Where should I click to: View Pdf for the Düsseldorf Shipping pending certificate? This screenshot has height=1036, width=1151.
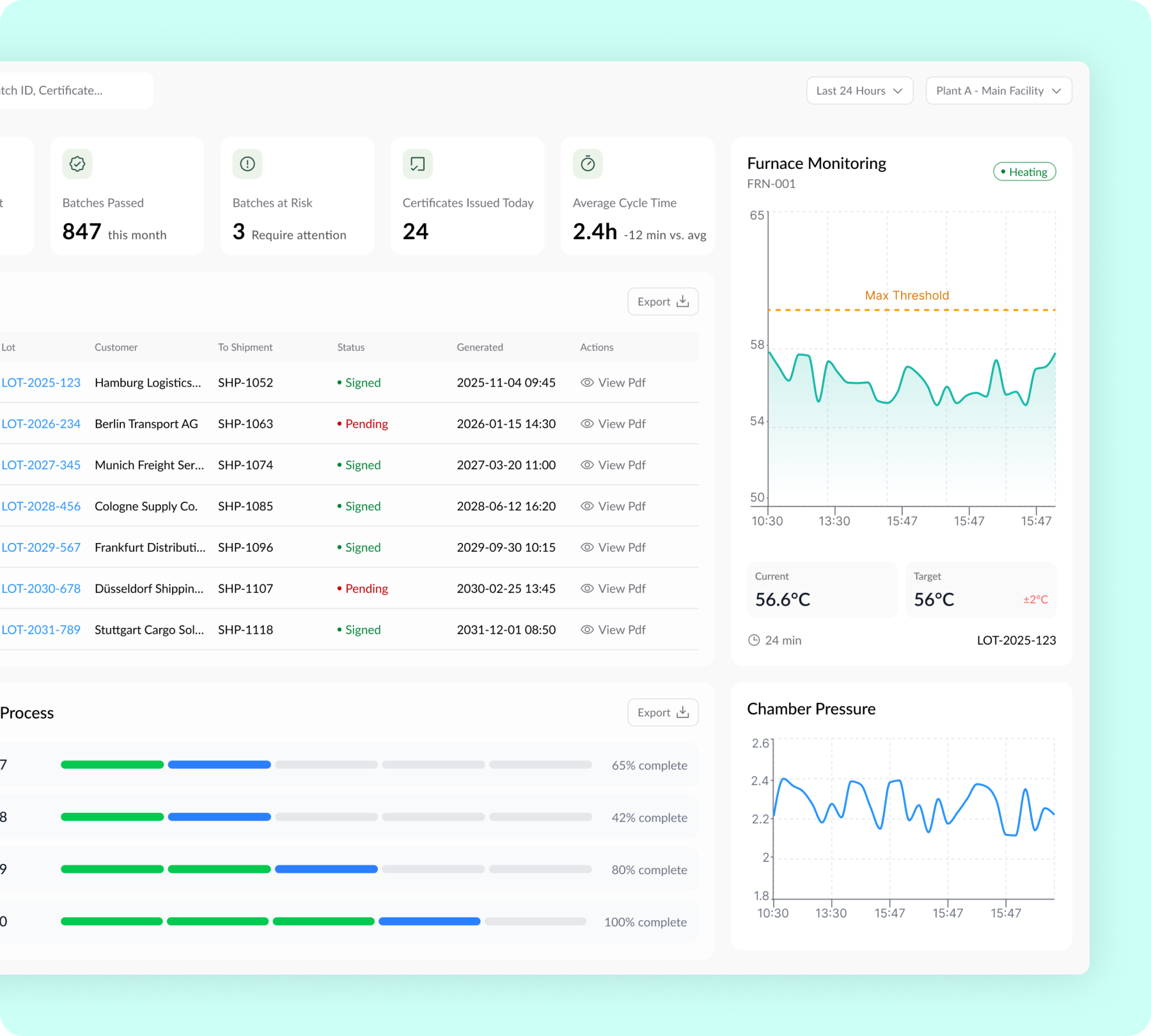(x=620, y=588)
